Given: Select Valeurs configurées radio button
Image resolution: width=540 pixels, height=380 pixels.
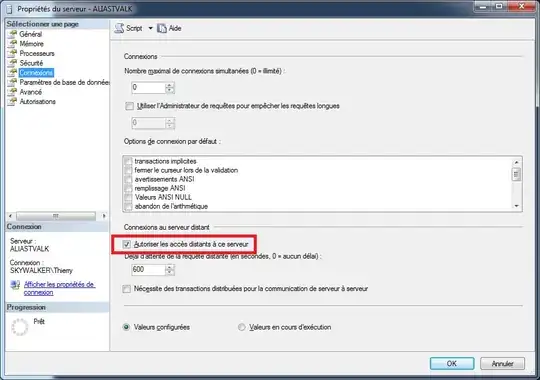Looking at the screenshot, I should point(126,327).
